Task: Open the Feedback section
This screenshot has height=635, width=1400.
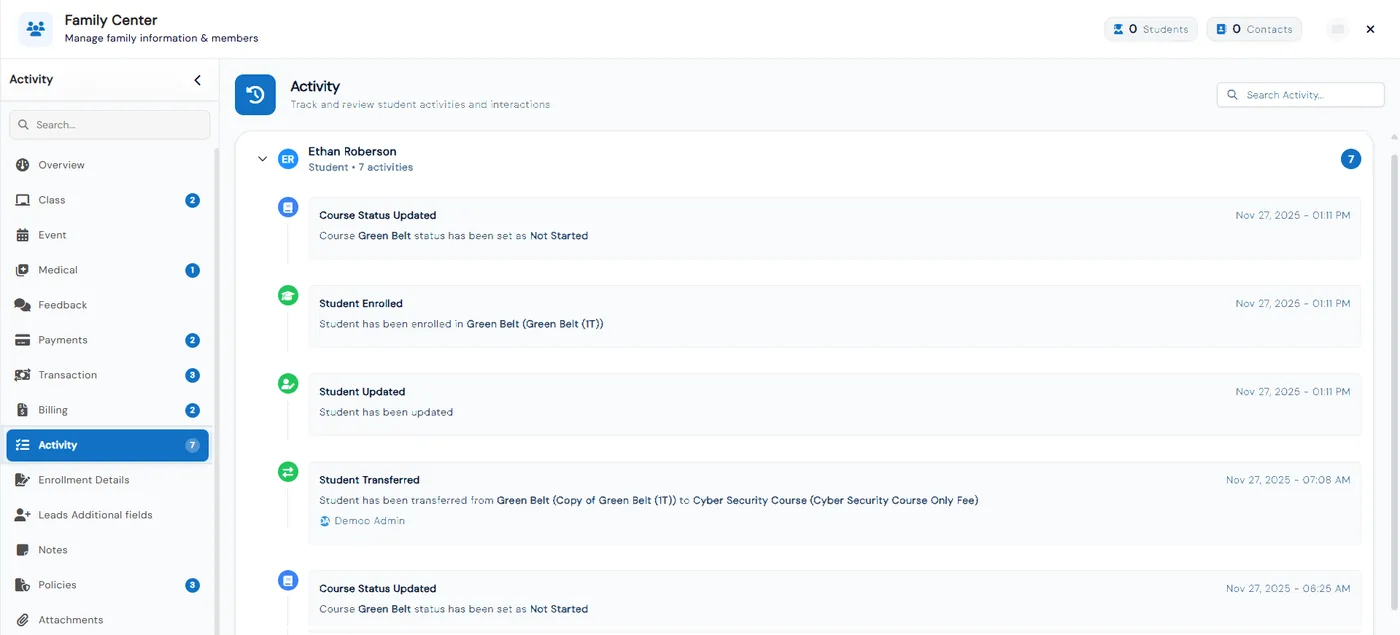Action: pos(108,305)
